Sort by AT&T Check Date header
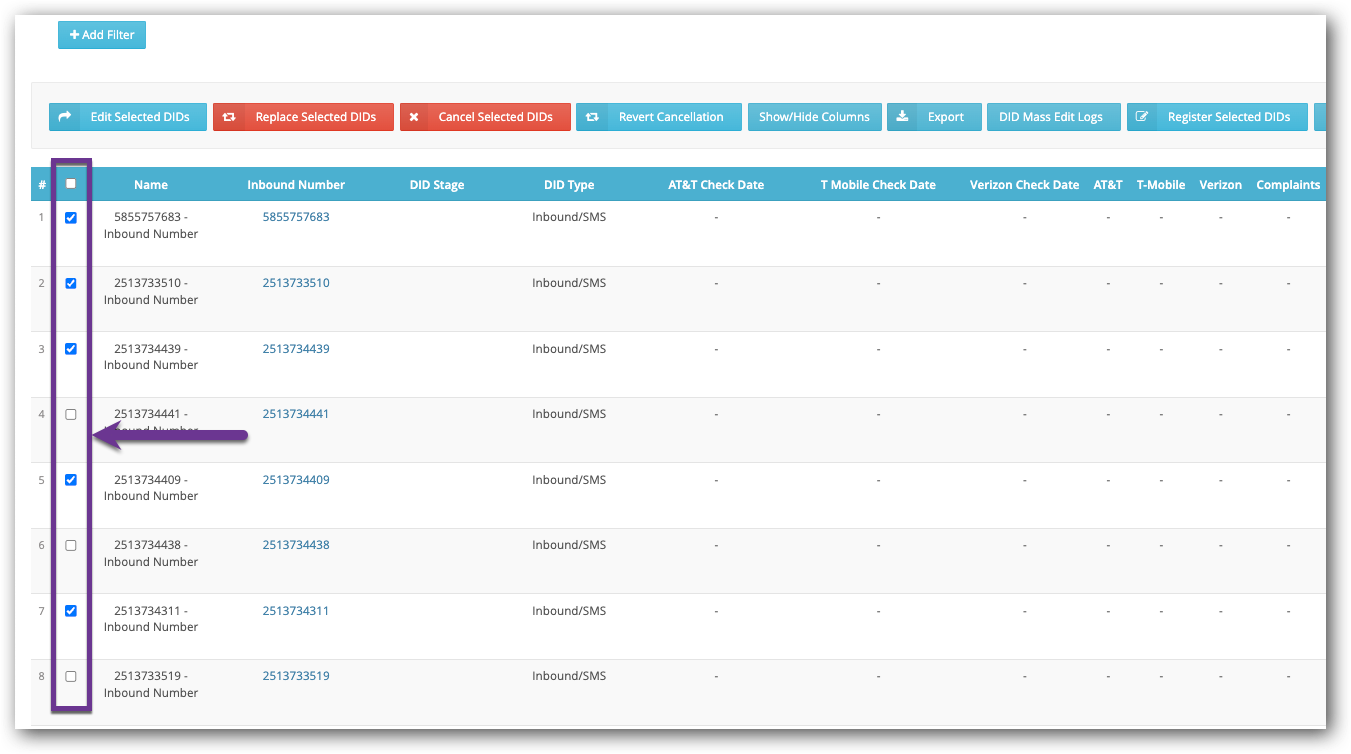1351x754 pixels. pyautogui.click(x=716, y=185)
